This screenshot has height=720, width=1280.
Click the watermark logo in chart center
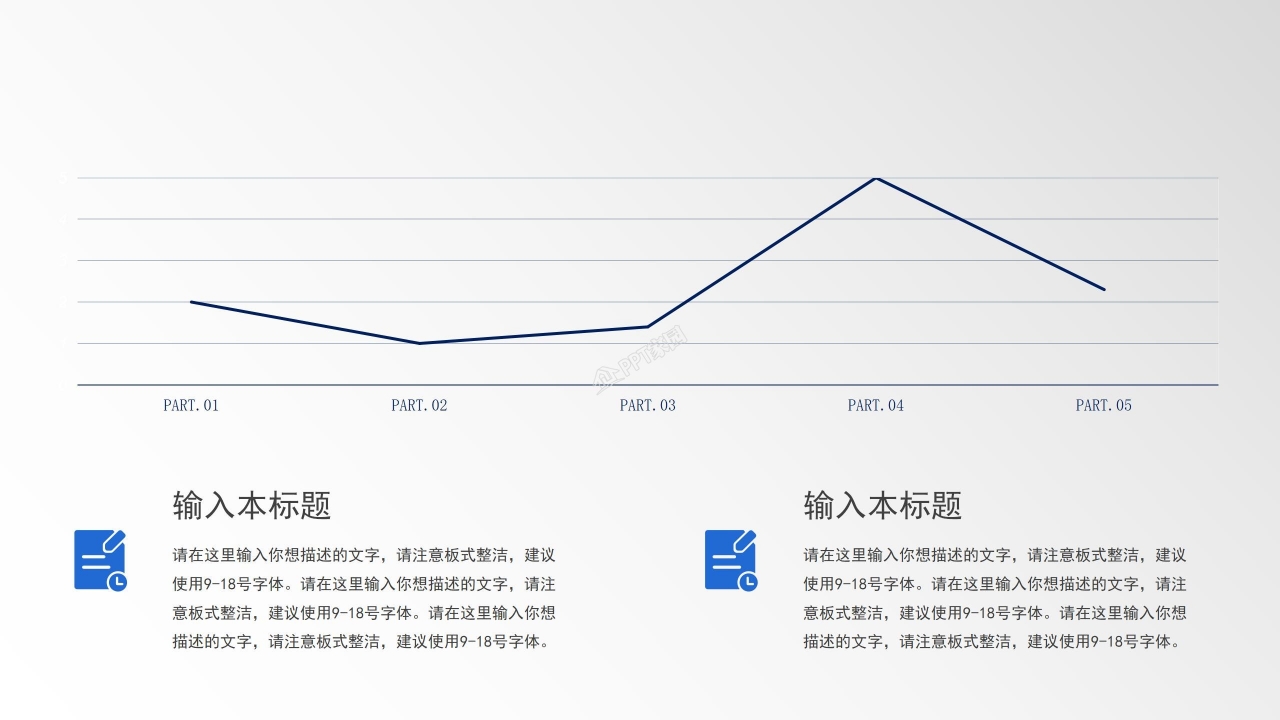[x=641, y=359]
